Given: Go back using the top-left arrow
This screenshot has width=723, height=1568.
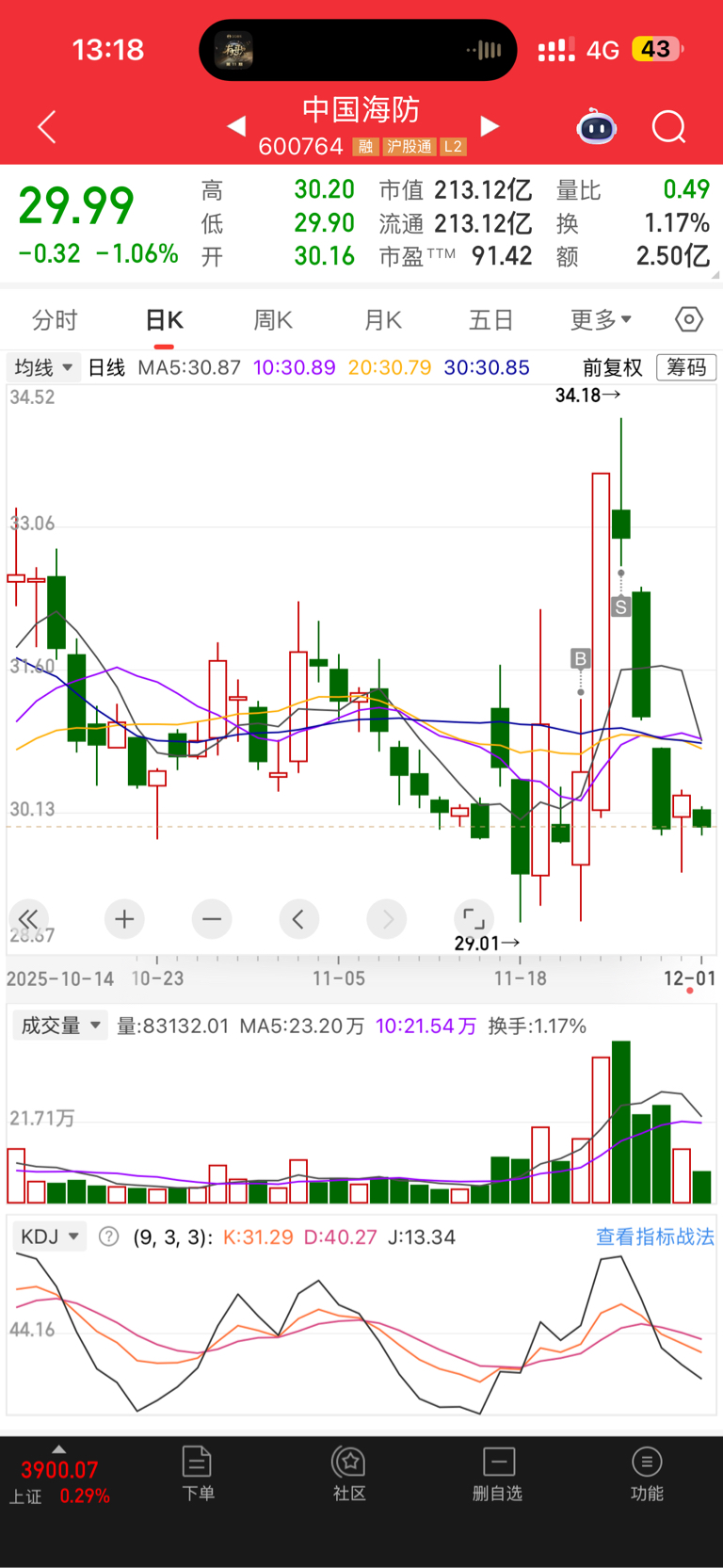Looking at the screenshot, I should (x=47, y=127).
